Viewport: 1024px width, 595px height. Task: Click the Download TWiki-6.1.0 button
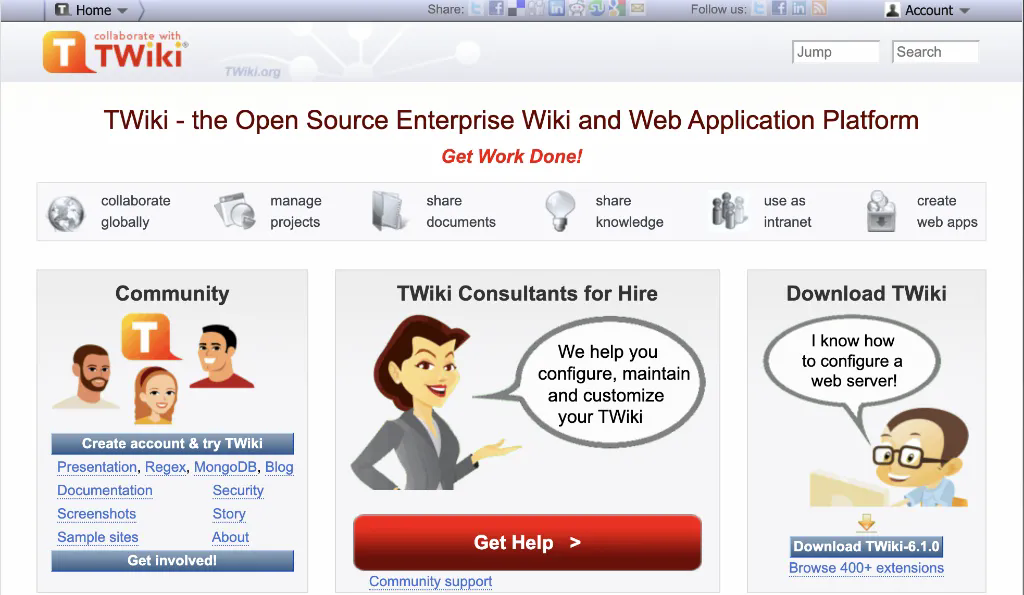point(865,546)
